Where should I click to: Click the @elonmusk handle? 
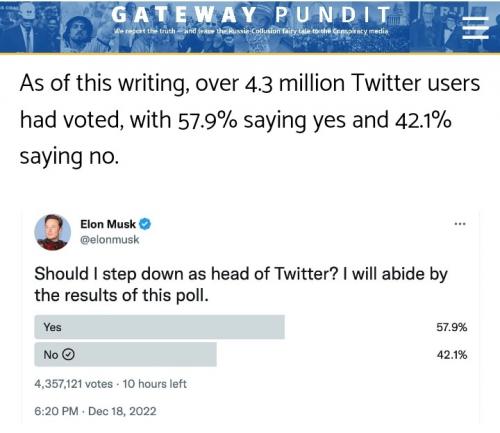(x=110, y=239)
